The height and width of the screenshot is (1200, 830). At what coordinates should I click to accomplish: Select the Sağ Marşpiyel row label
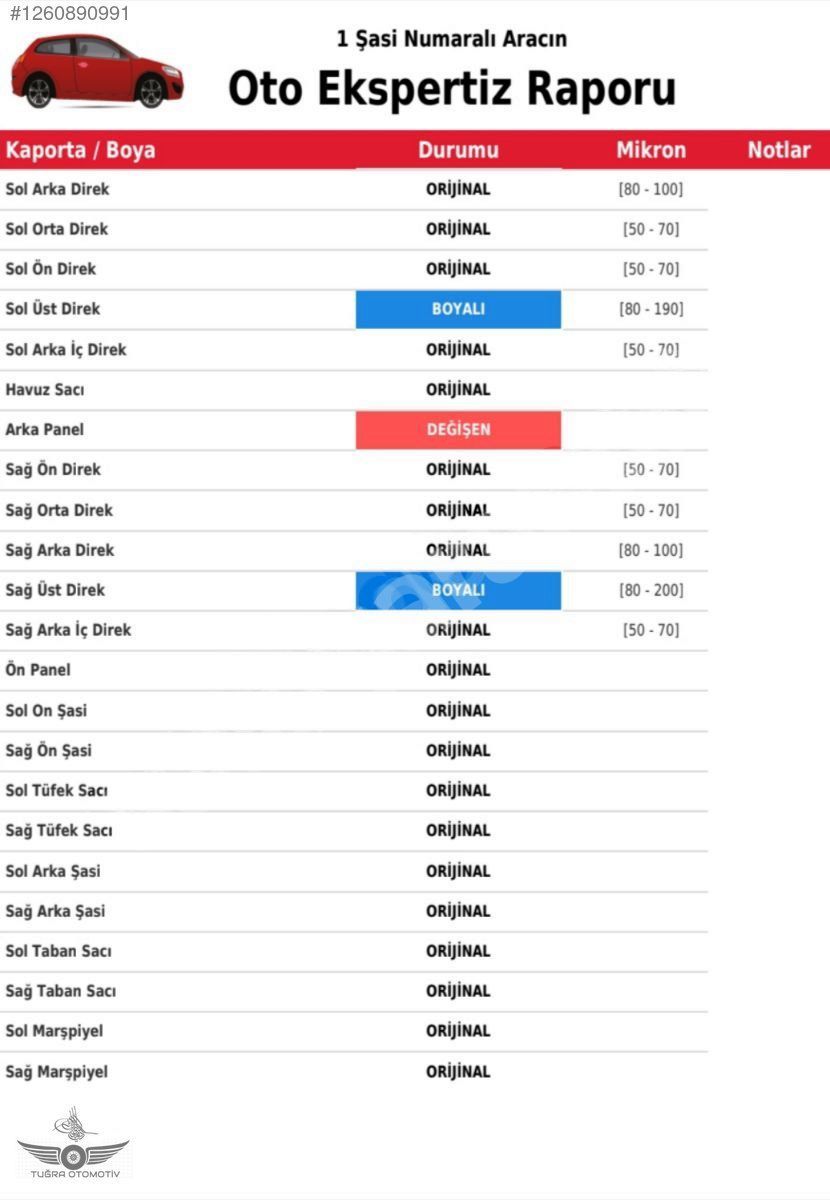pyautogui.click(x=57, y=1071)
